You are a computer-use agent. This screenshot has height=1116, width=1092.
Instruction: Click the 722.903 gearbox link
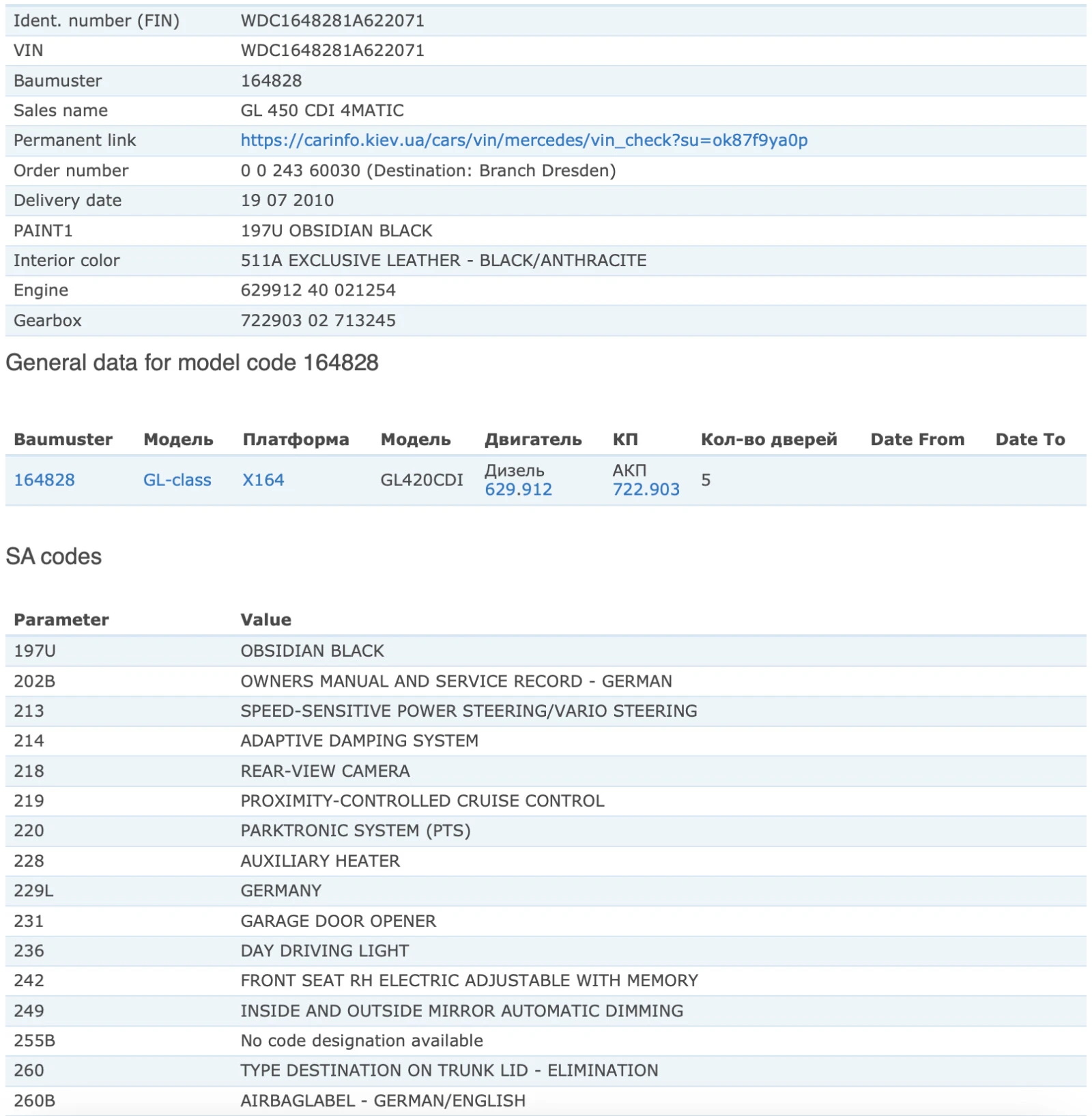click(x=646, y=489)
